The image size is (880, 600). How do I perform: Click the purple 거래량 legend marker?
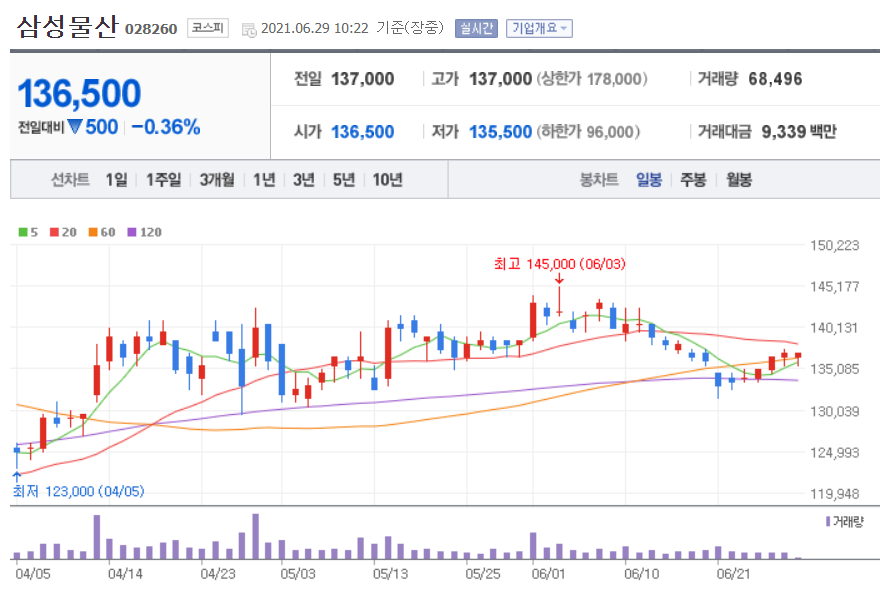point(828,521)
